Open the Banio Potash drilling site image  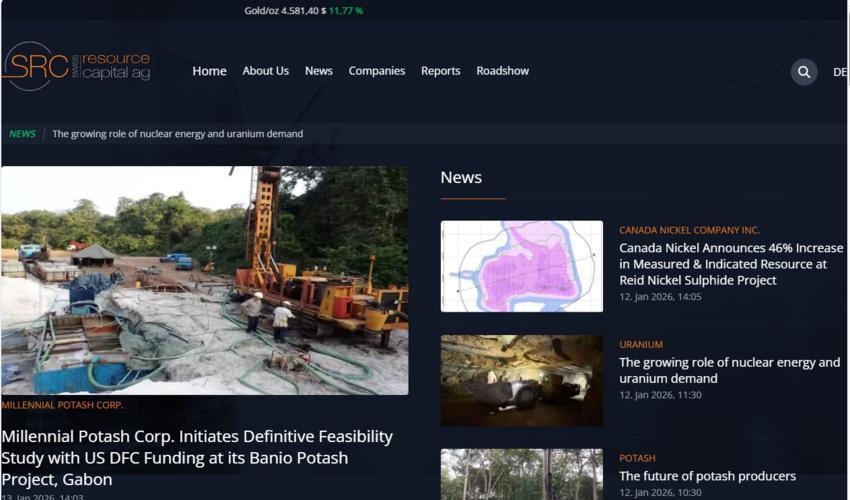pos(204,280)
